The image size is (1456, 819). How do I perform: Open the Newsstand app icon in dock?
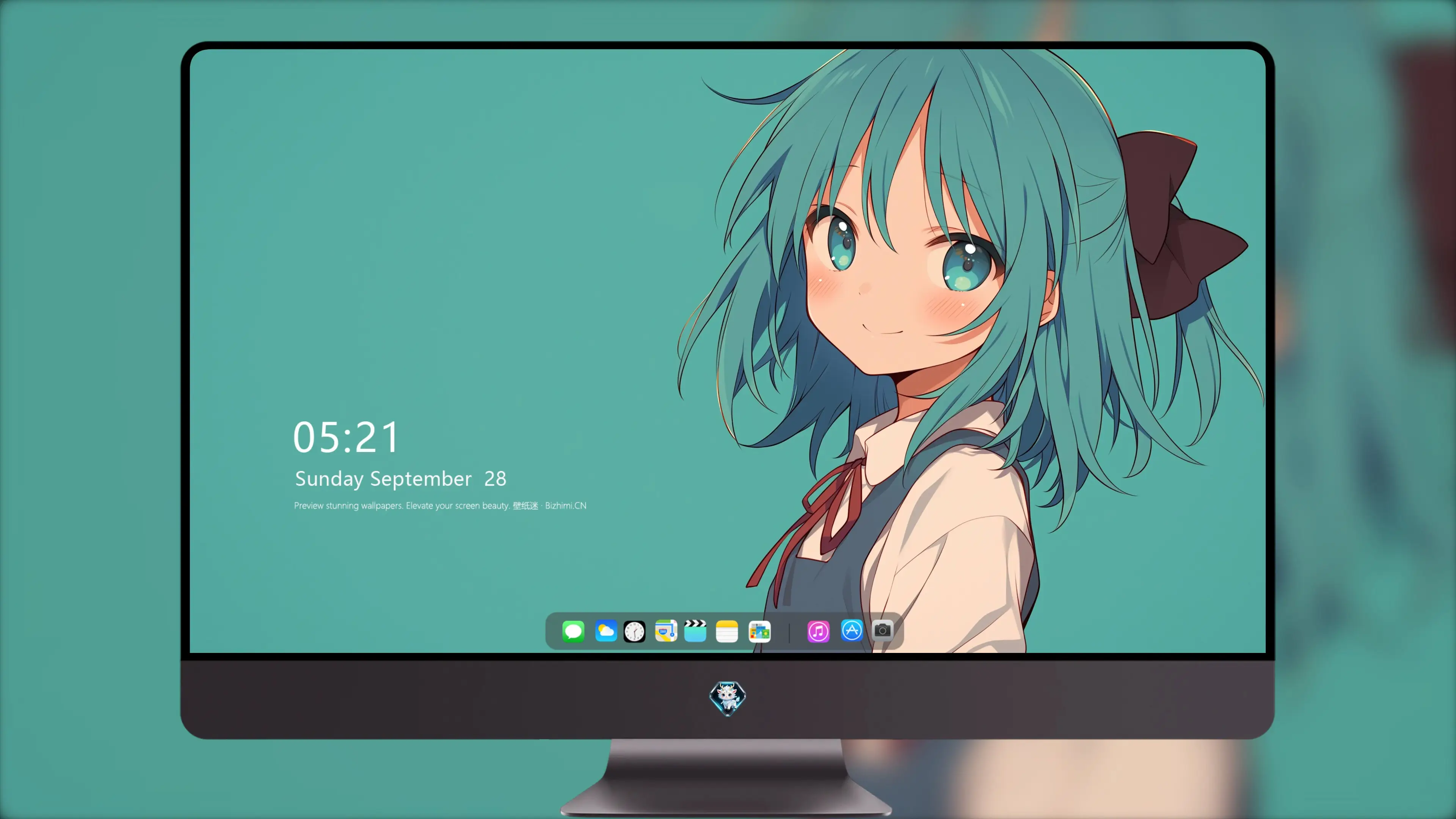pyautogui.click(x=759, y=631)
